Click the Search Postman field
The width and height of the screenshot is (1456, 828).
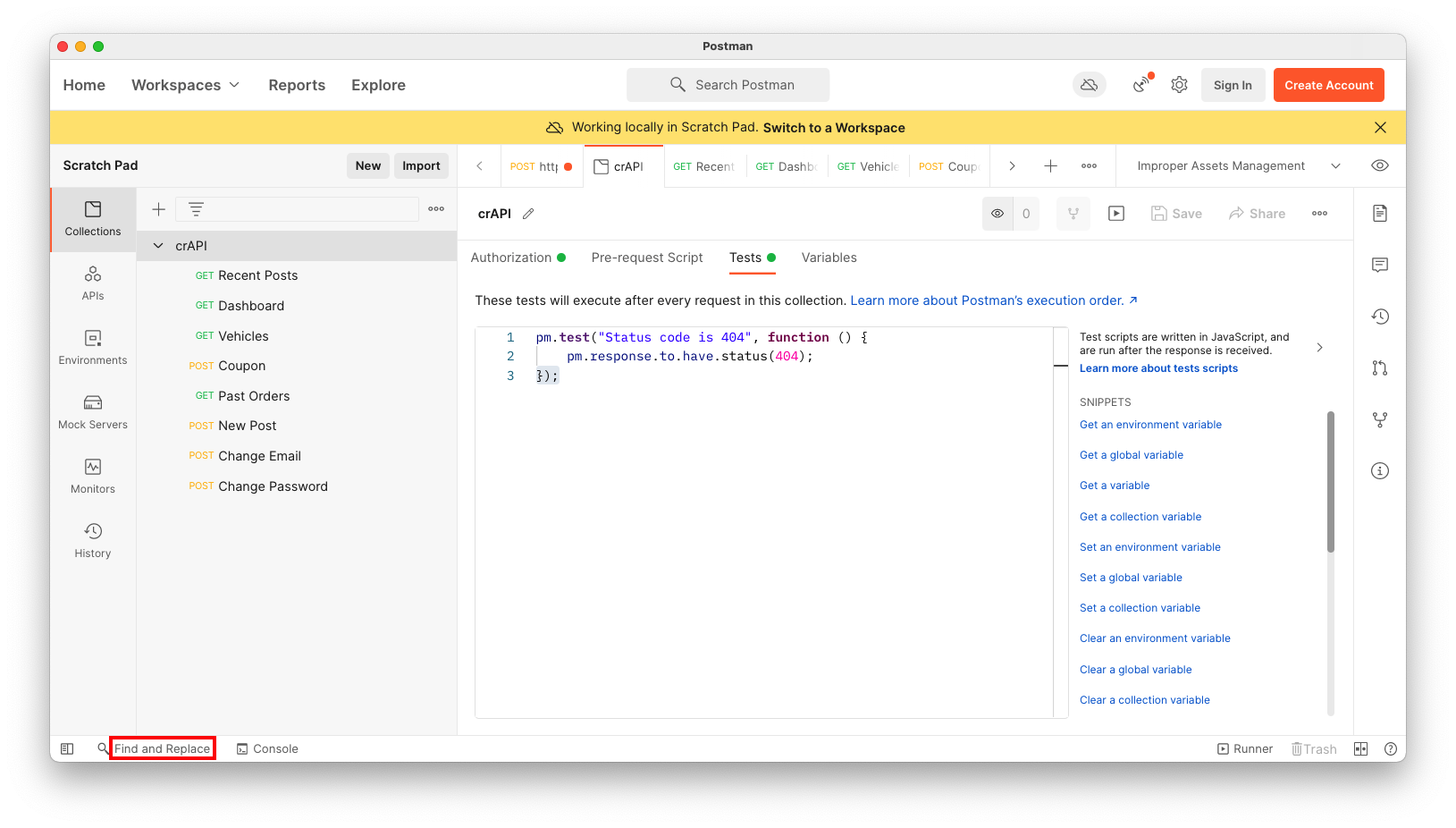click(x=728, y=85)
